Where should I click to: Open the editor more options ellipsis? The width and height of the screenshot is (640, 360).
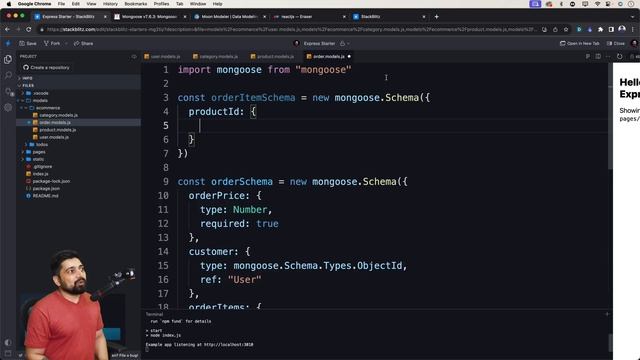pyautogui.click(x=608, y=56)
